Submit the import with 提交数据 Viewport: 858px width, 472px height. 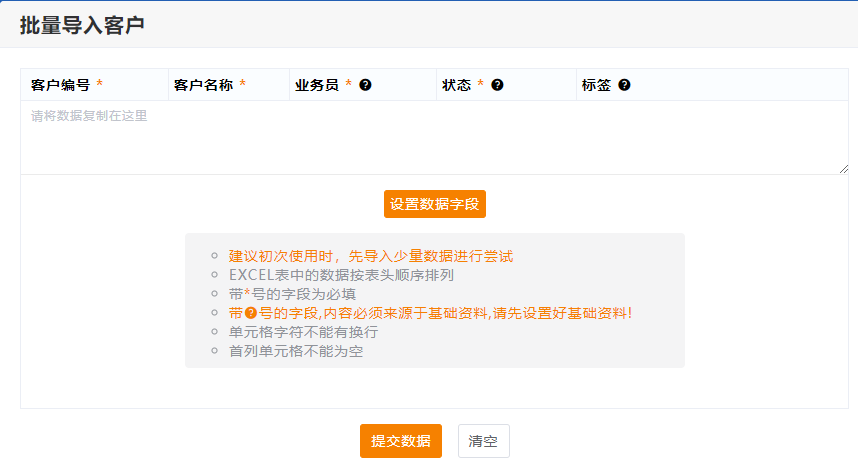(x=400, y=441)
